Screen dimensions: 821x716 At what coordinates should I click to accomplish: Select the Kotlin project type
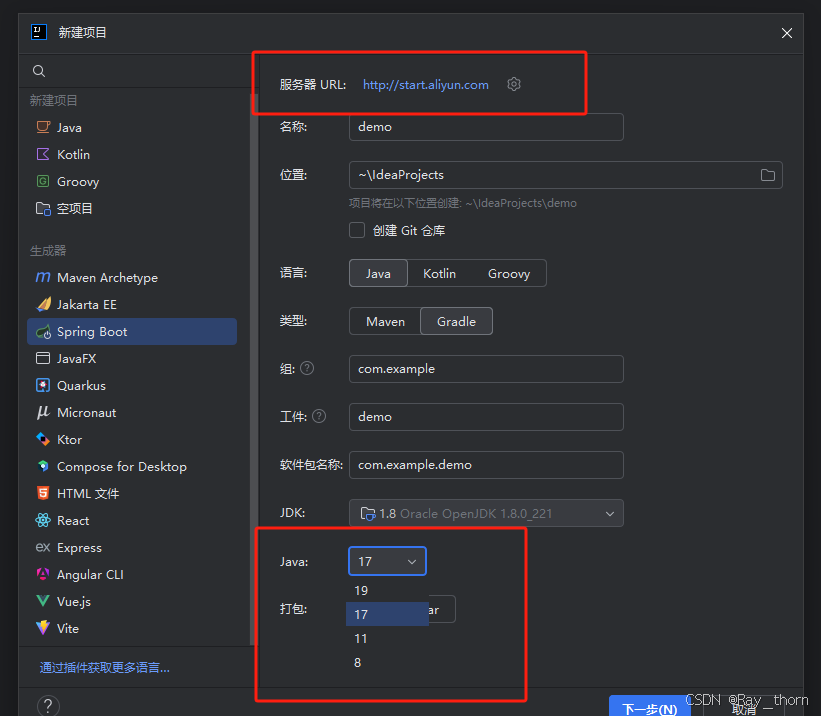[x=132, y=155]
